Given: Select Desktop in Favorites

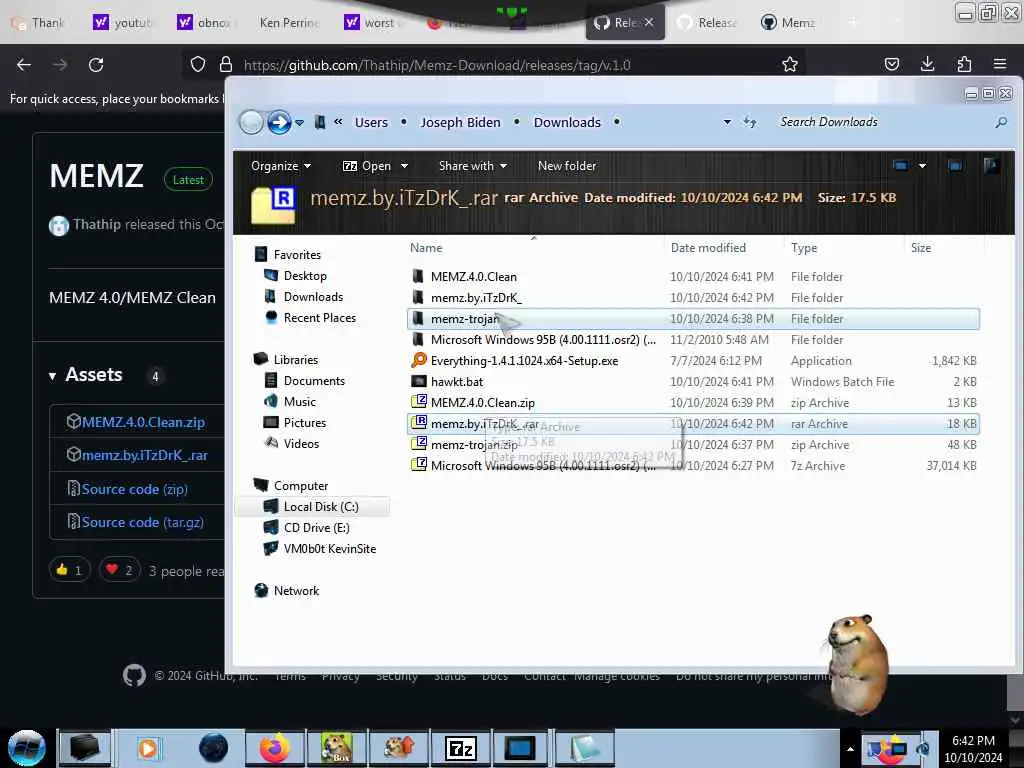Looking at the screenshot, I should coord(304,276).
